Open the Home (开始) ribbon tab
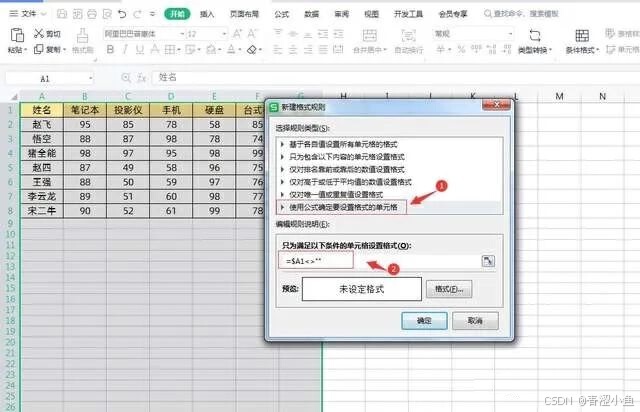640x412 pixels. [177, 14]
